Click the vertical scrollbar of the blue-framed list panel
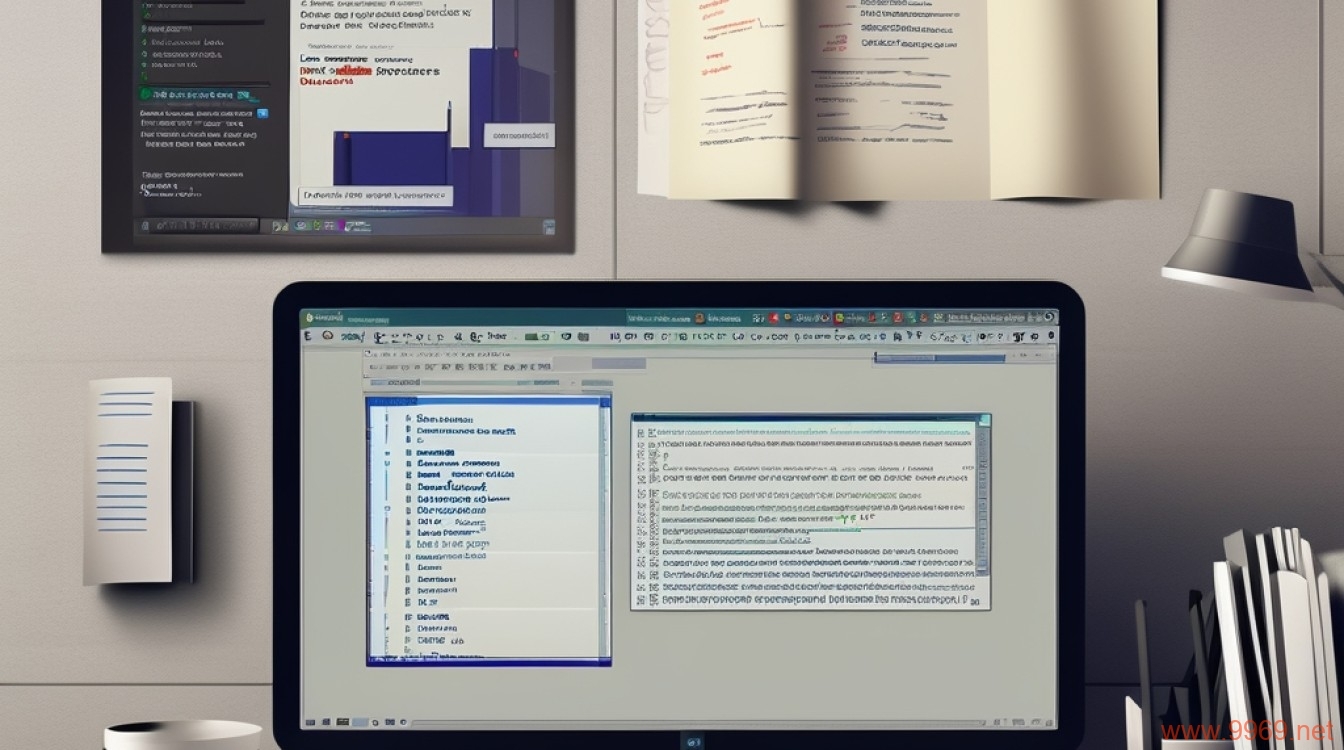1344x750 pixels. (603, 530)
